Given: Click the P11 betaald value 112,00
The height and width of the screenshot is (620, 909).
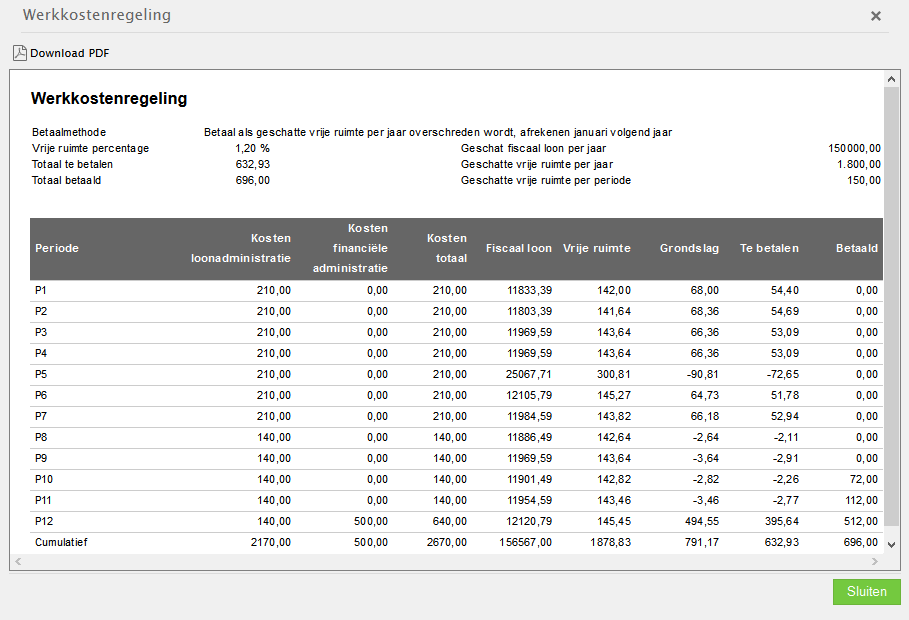Looking at the screenshot, I should (861, 500).
